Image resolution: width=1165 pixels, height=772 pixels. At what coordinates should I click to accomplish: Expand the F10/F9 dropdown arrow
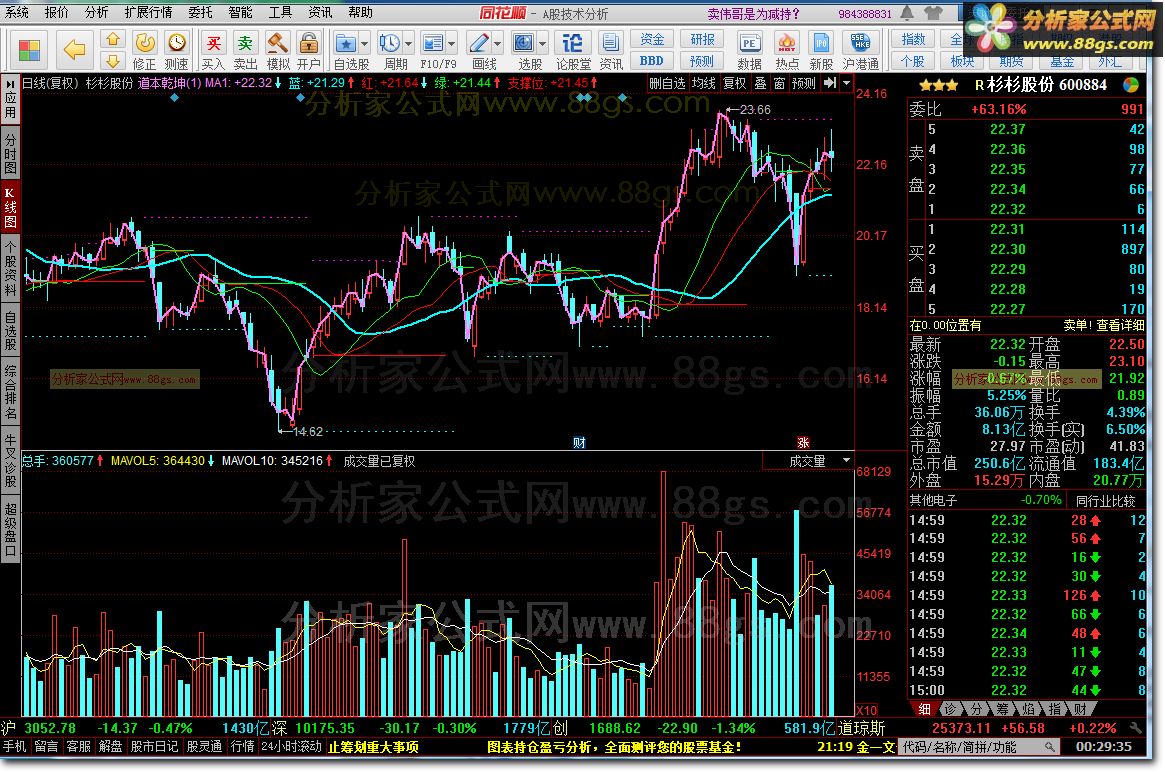[x=452, y=44]
